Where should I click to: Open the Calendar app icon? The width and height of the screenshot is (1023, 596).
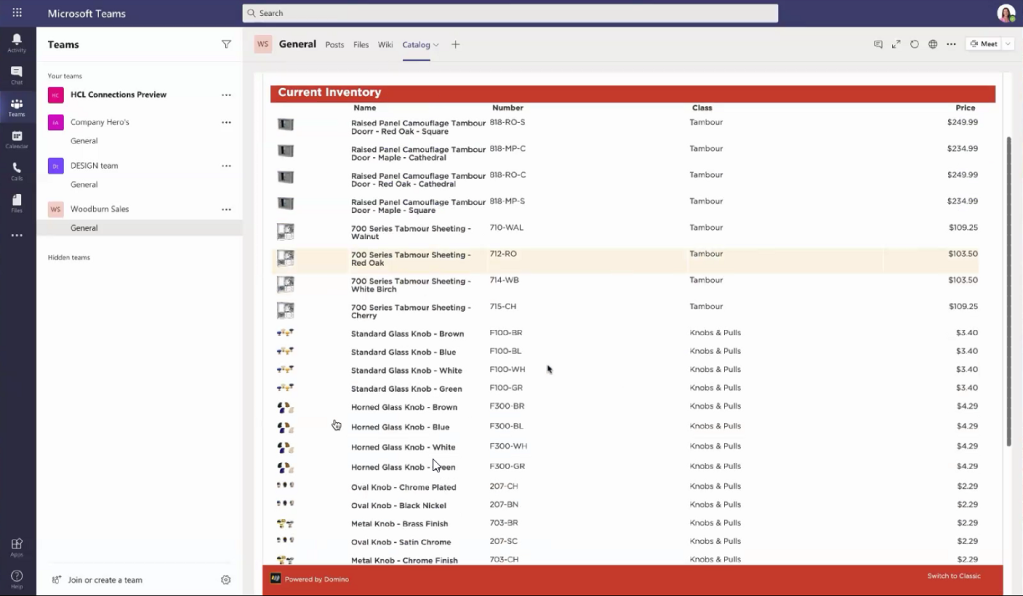point(17,138)
